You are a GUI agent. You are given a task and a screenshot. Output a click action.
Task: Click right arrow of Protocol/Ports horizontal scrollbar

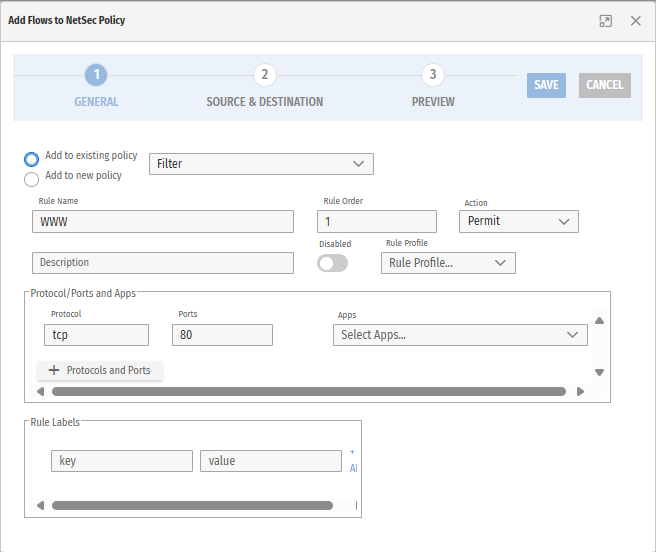click(x=580, y=392)
